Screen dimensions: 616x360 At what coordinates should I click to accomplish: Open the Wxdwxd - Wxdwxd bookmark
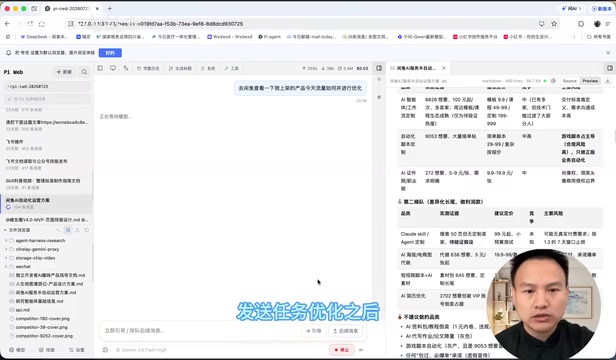[230, 37]
